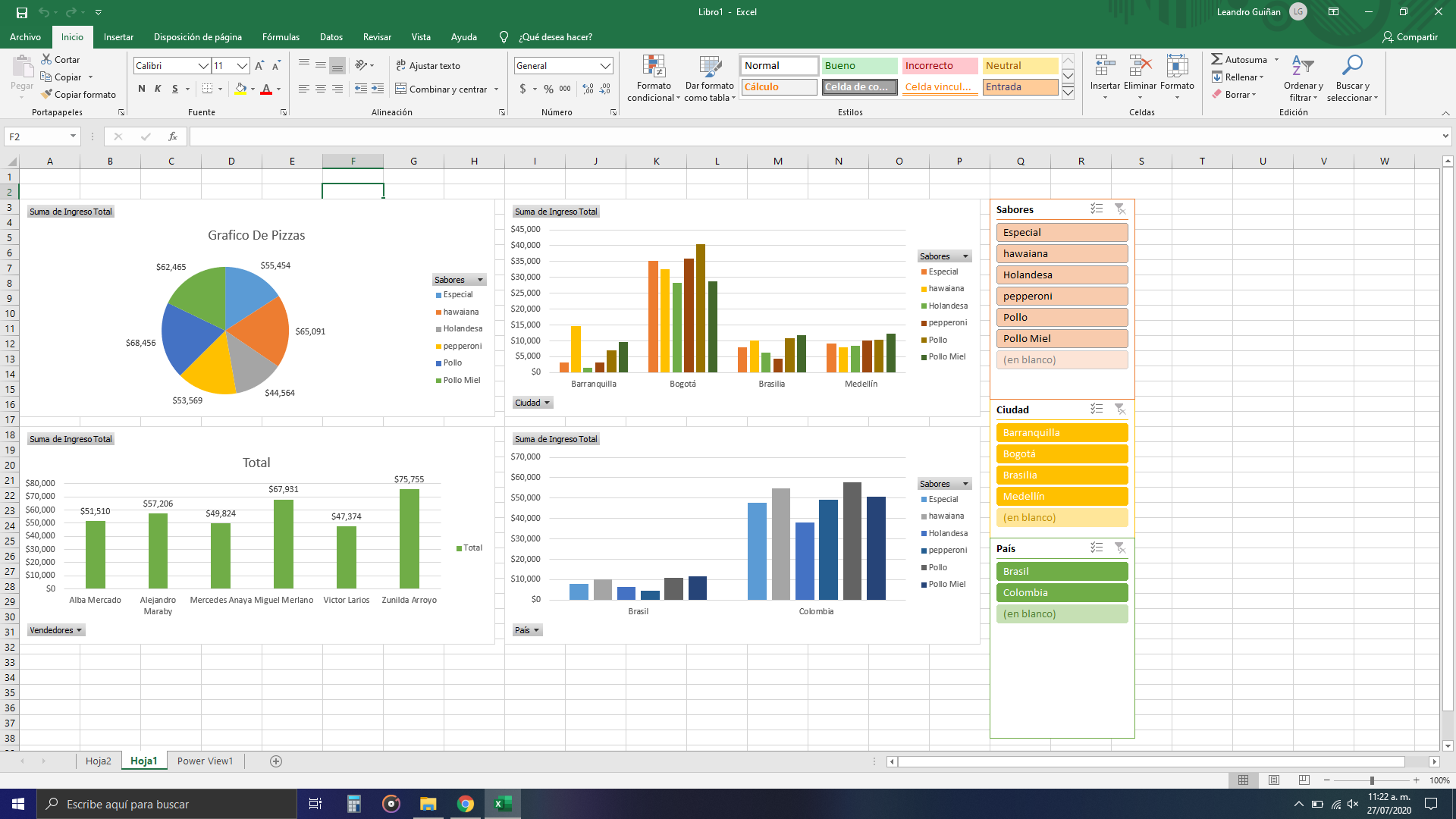
Task: Clear the filter on the Sabores slicer
Action: [x=1119, y=209]
